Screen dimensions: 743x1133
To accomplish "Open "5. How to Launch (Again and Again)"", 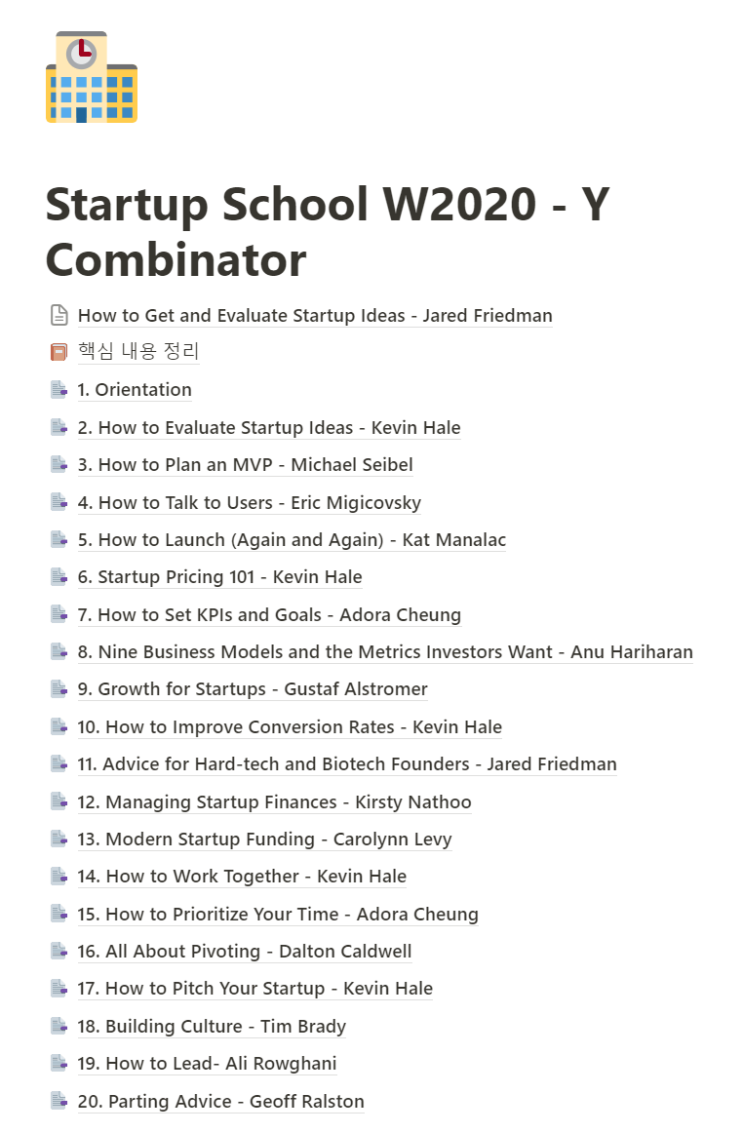I will click(x=291, y=539).
